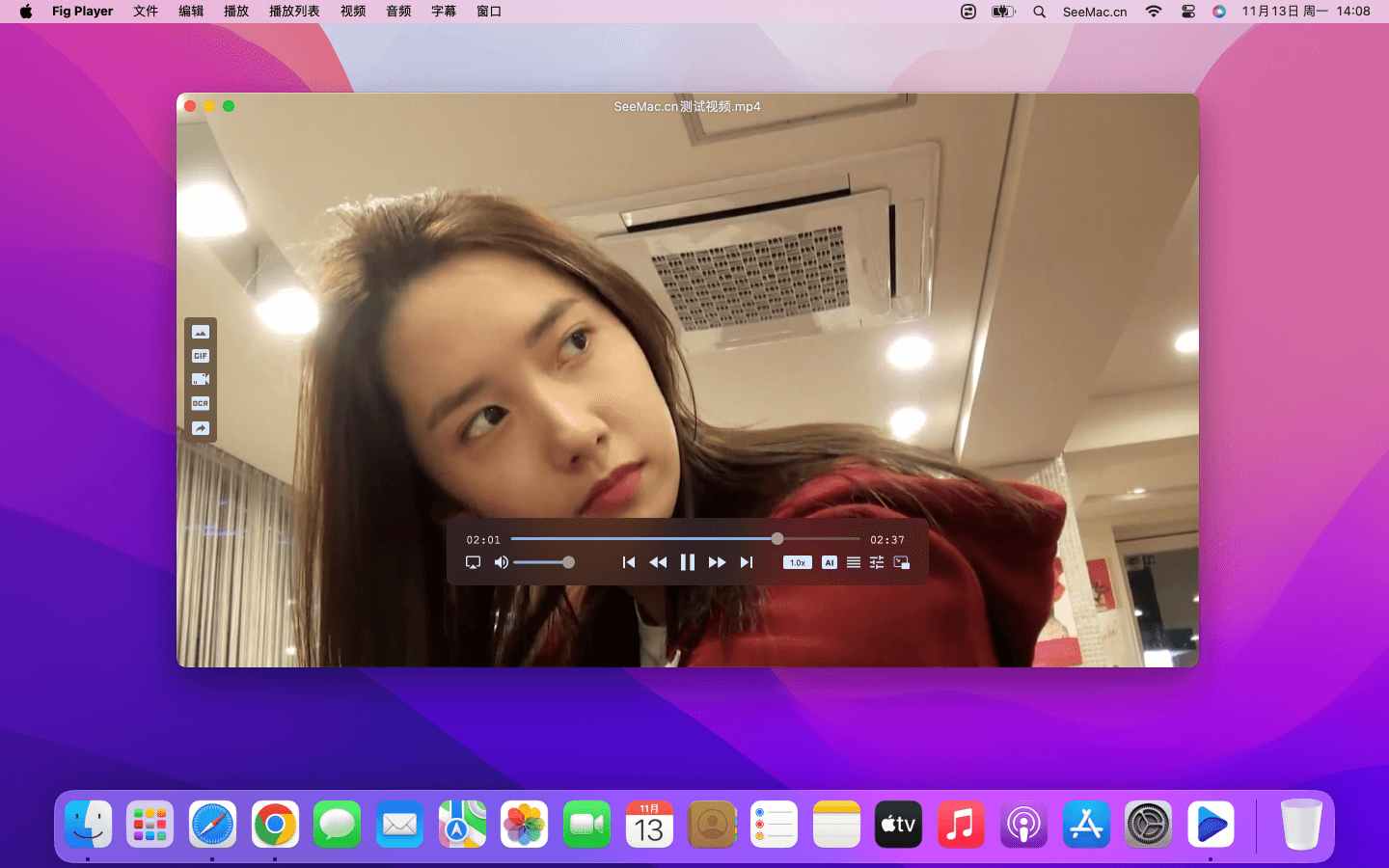Open the Trash in the Dock
This screenshot has width=1389, height=868.
pyautogui.click(x=1301, y=825)
